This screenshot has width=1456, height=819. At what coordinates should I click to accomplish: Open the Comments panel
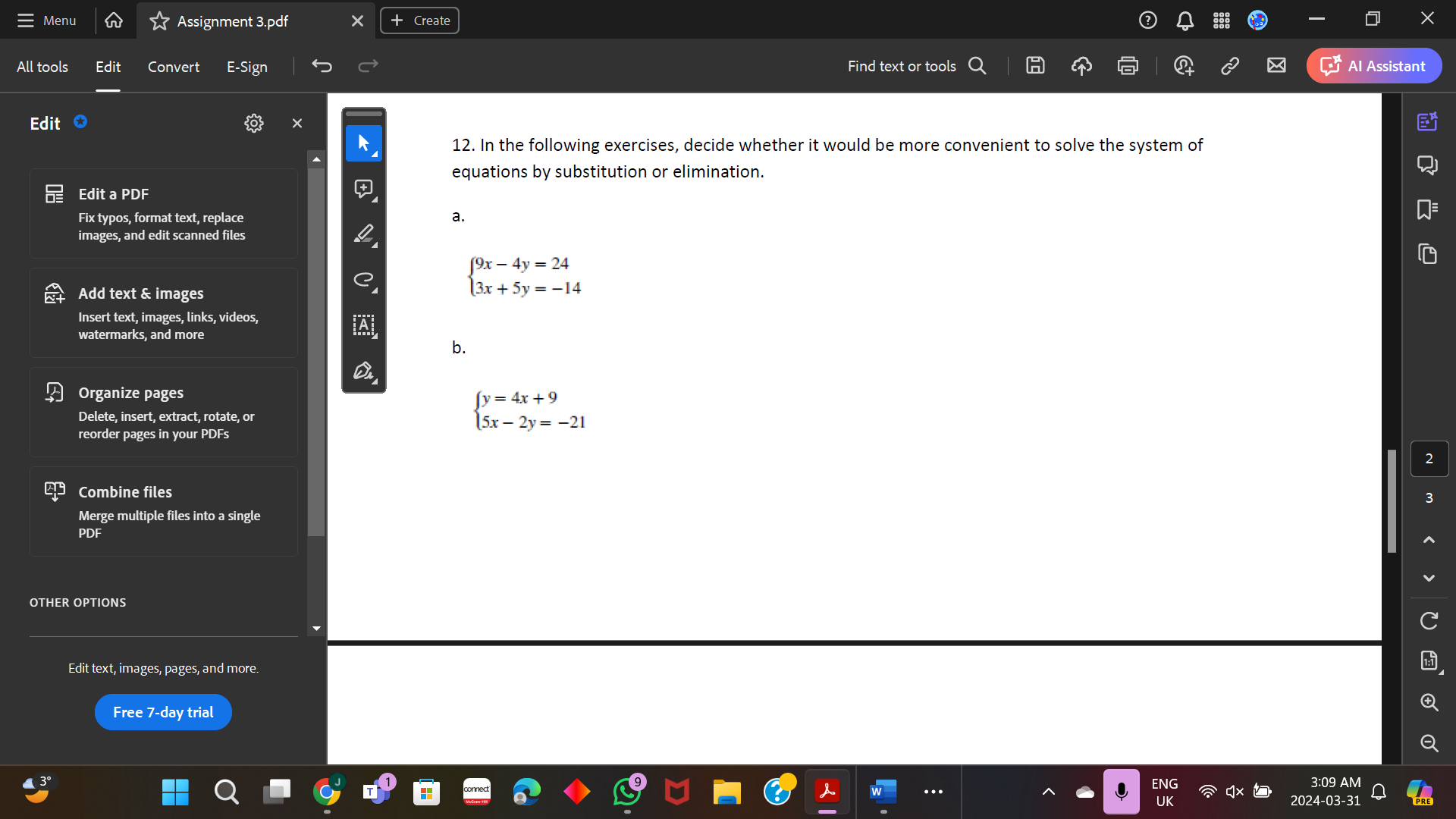coord(1429,165)
